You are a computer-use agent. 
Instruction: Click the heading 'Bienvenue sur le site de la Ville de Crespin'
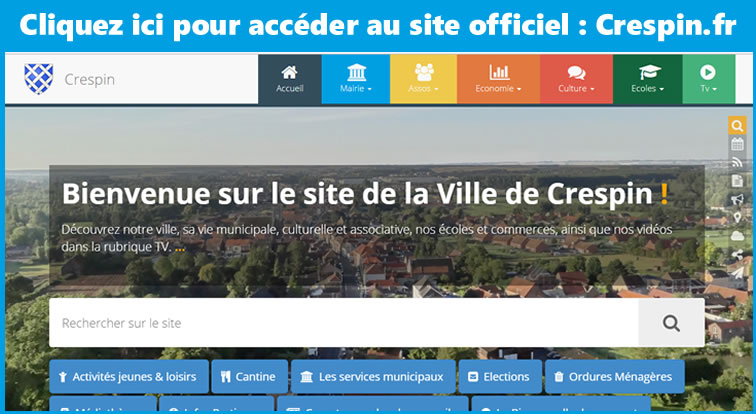(x=357, y=193)
